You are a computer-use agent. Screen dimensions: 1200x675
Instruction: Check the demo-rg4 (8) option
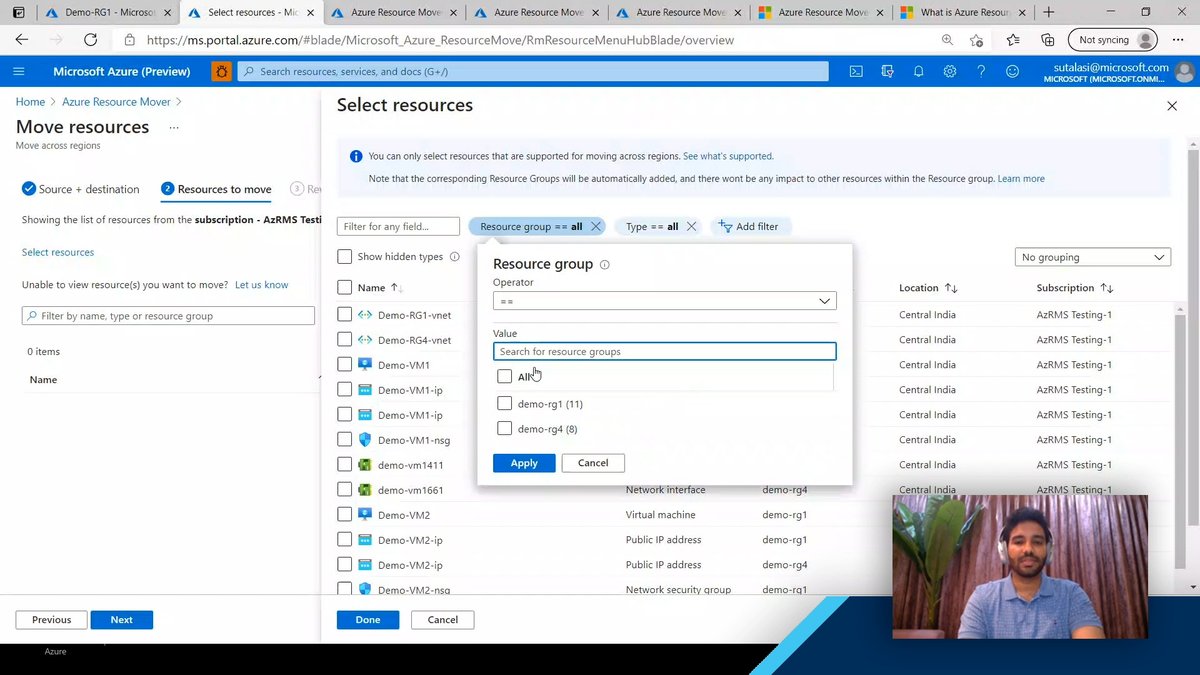tap(504, 429)
